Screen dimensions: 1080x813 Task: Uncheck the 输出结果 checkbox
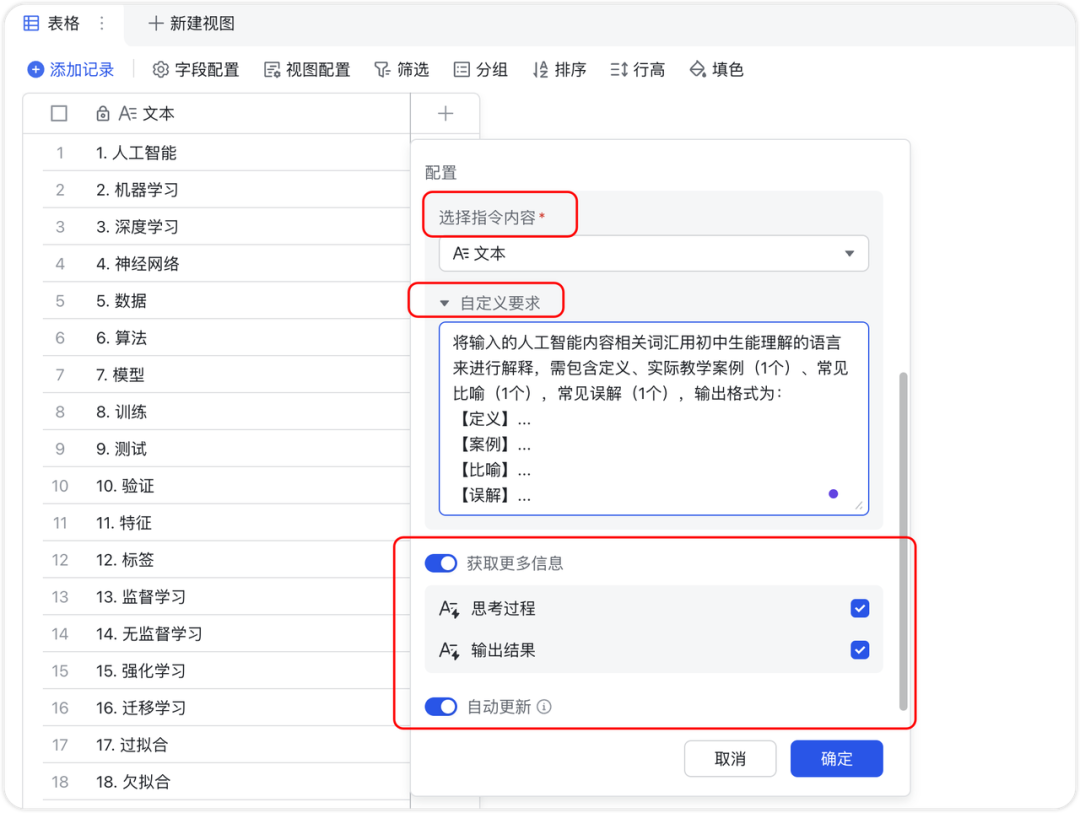[x=860, y=650]
